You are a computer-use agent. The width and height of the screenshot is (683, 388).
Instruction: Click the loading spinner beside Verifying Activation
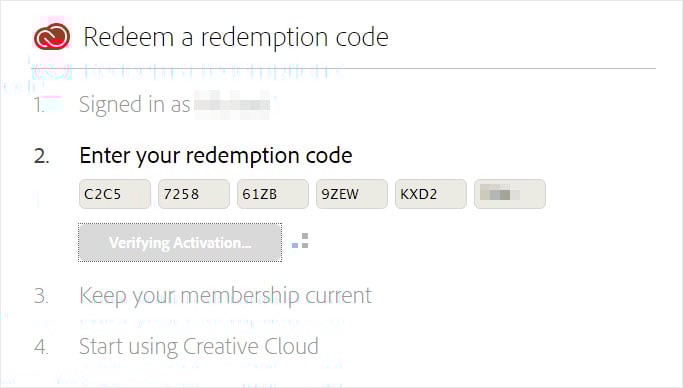[300, 241]
